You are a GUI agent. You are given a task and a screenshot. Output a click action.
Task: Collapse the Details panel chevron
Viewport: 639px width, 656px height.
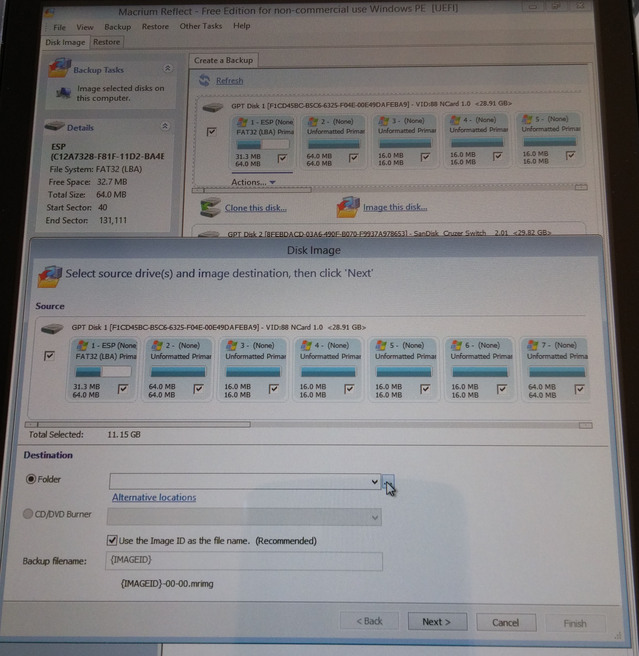pos(165,126)
